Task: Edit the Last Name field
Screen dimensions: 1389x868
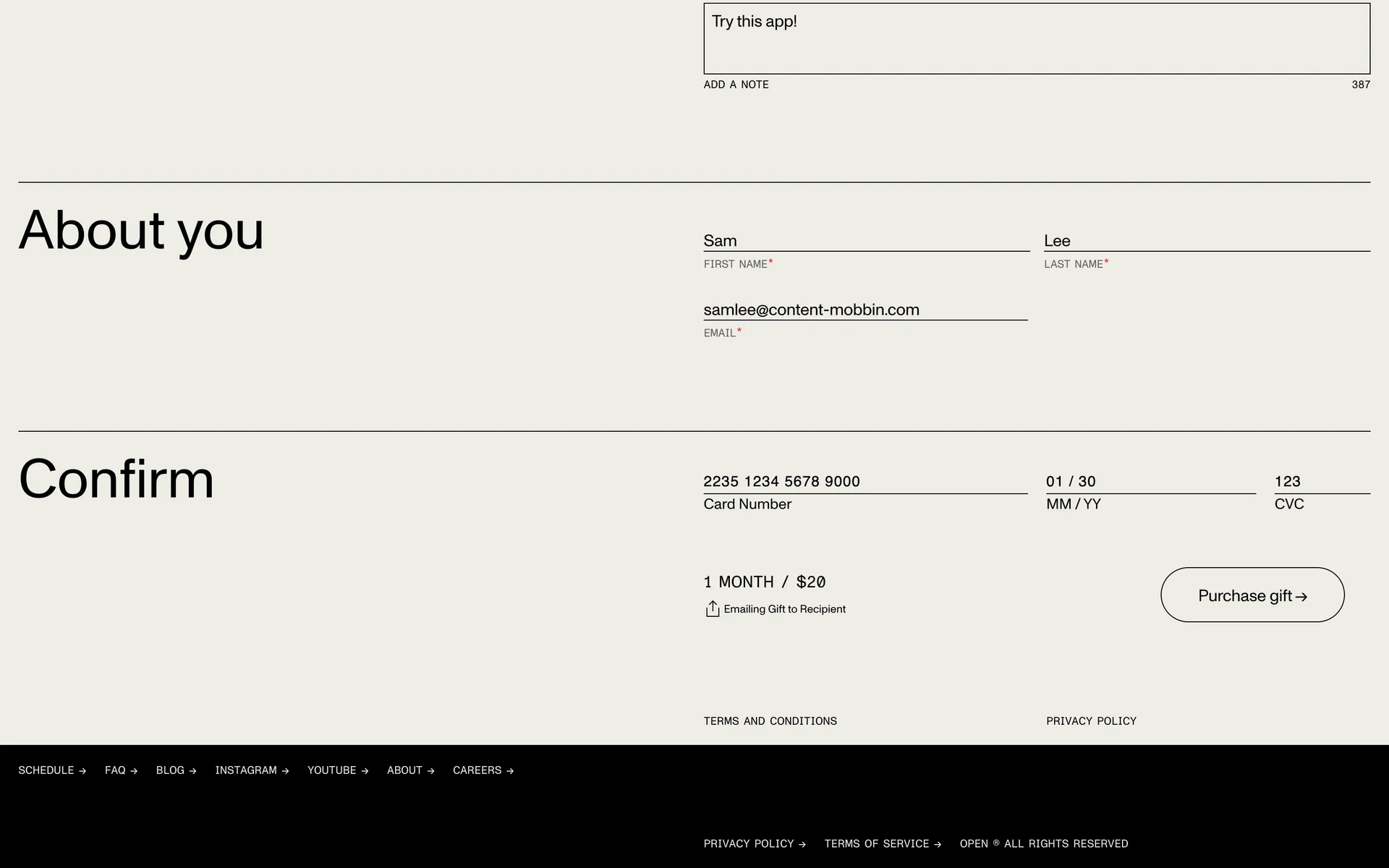Action: point(1206,241)
